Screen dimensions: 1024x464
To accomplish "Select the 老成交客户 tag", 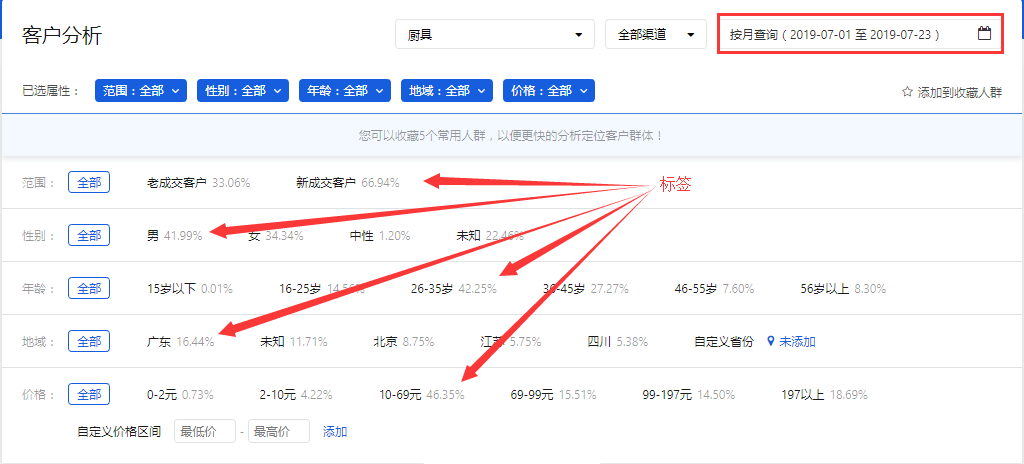I will coord(199,182).
